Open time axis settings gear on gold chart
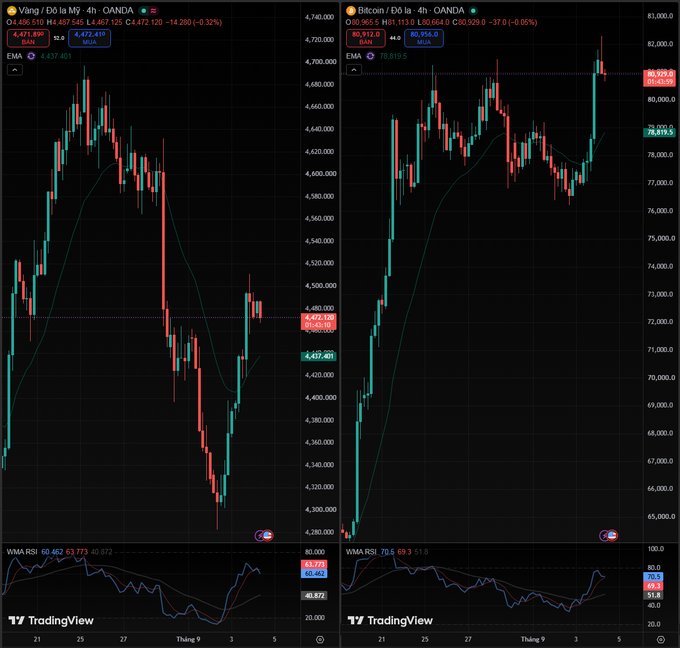Viewport: 680px width, 648px height. tap(320, 639)
